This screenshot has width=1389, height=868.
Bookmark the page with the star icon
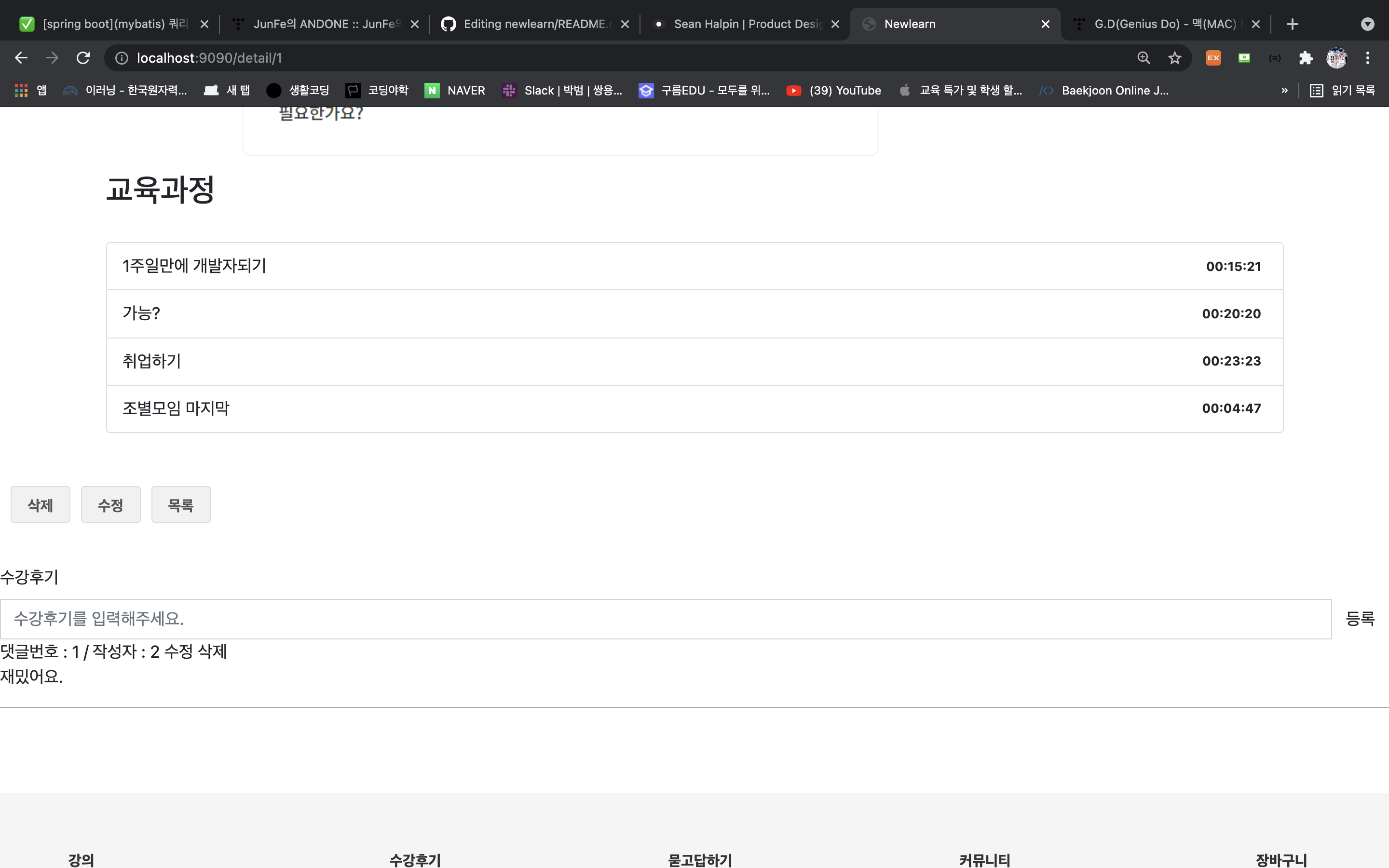tap(1174, 57)
